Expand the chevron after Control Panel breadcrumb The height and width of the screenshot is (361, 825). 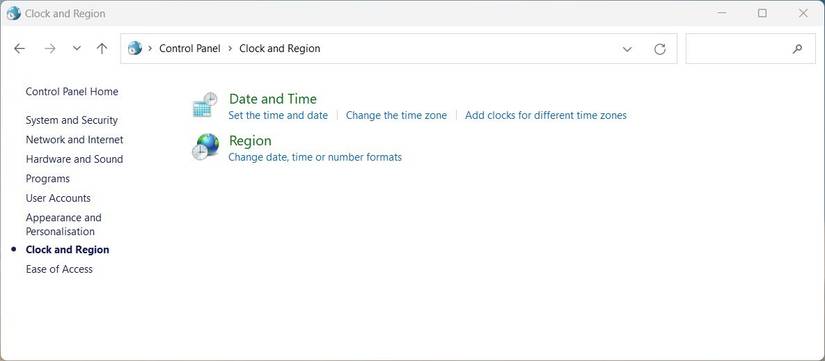(x=230, y=48)
